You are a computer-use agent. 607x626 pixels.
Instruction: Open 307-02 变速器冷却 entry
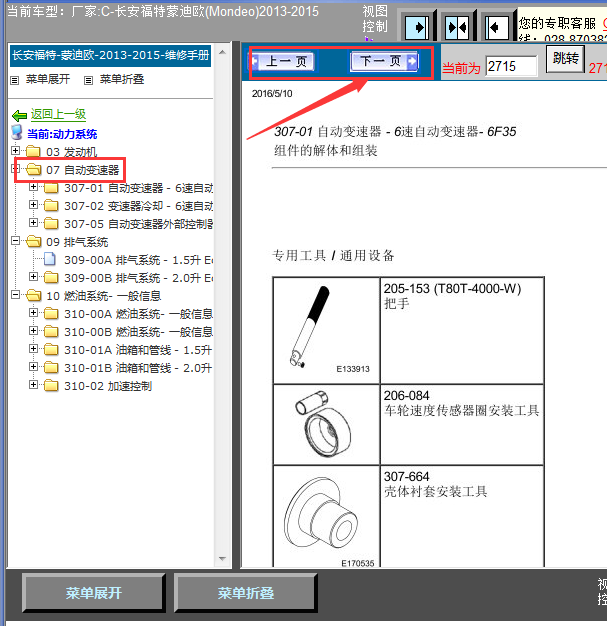click(139, 206)
